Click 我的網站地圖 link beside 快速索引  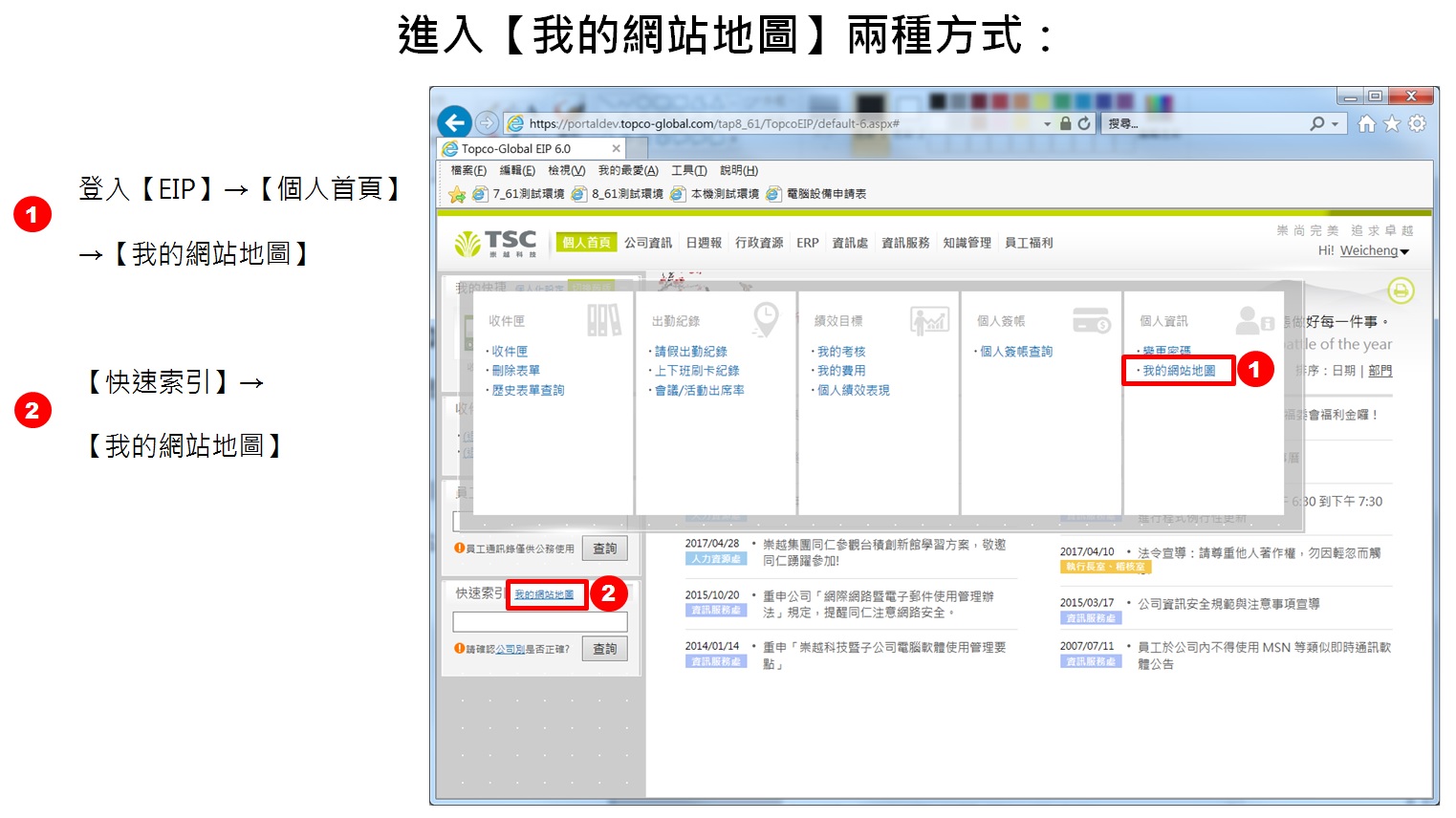tap(545, 594)
